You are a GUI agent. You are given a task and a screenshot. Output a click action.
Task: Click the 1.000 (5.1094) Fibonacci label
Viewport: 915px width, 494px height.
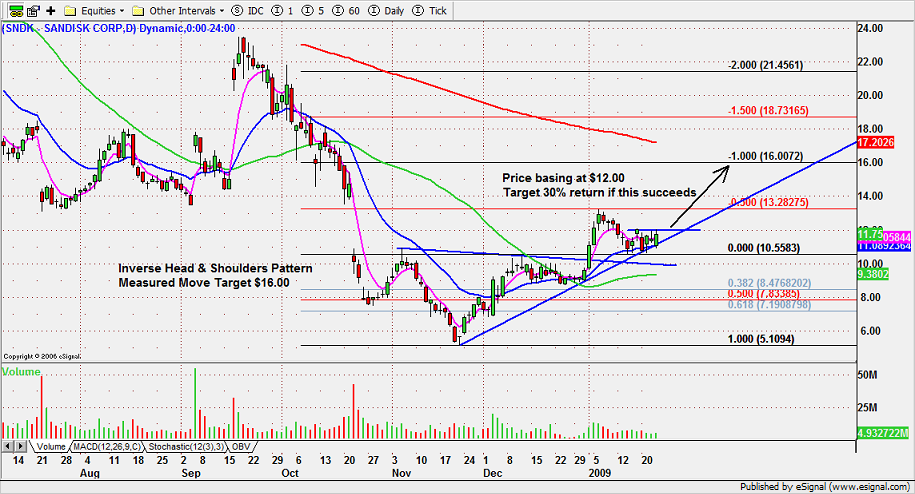pyautogui.click(x=761, y=339)
